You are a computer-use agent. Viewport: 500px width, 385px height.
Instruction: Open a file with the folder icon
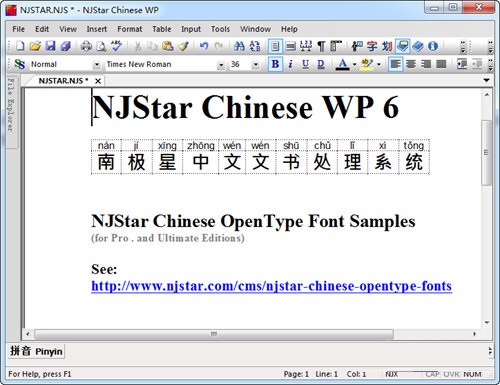[x=35, y=46]
